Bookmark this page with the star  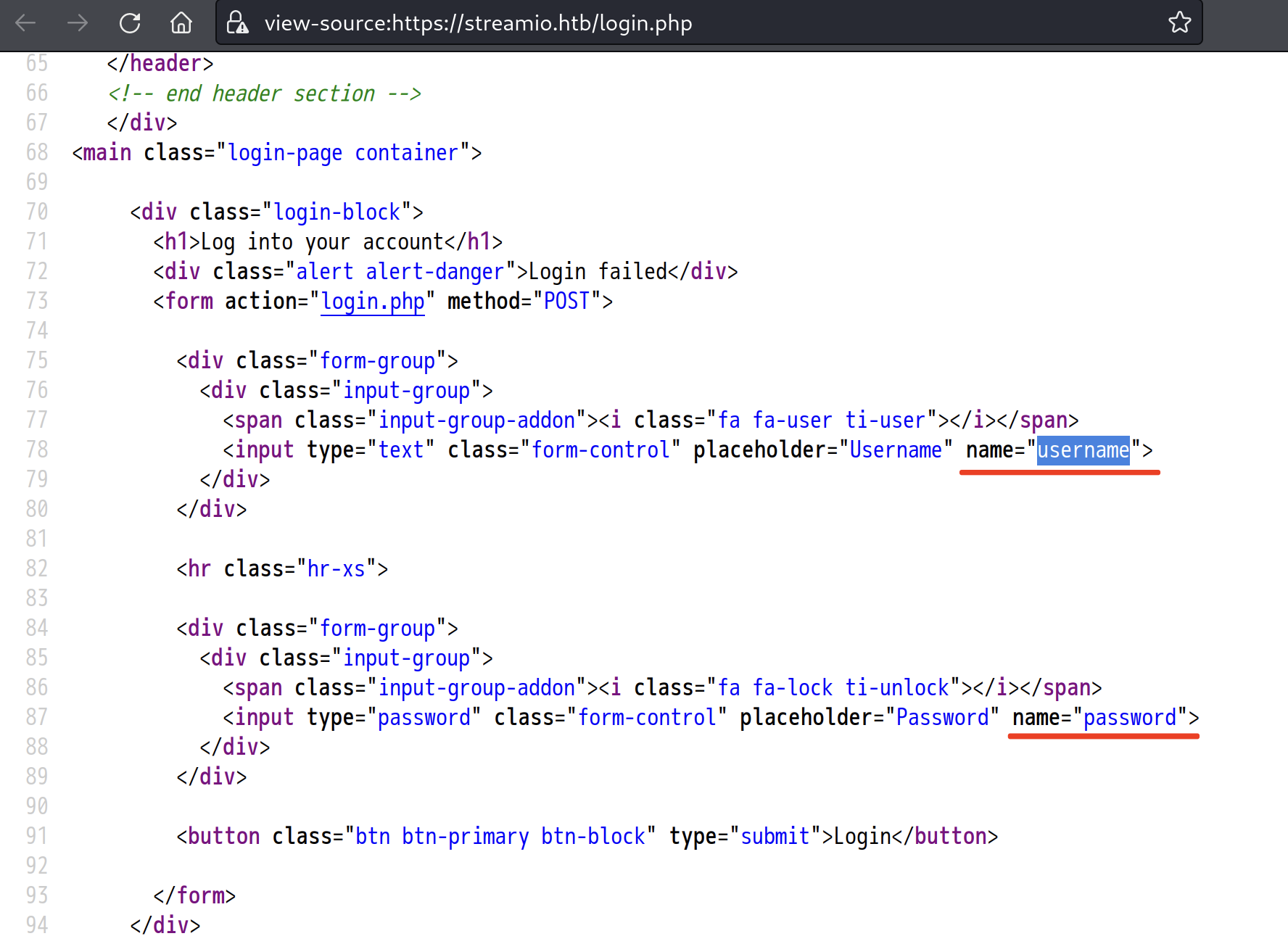click(x=1179, y=23)
